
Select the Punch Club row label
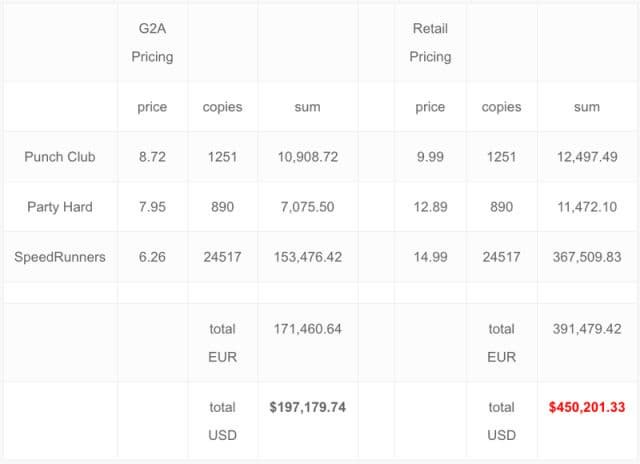click(59, 157)
